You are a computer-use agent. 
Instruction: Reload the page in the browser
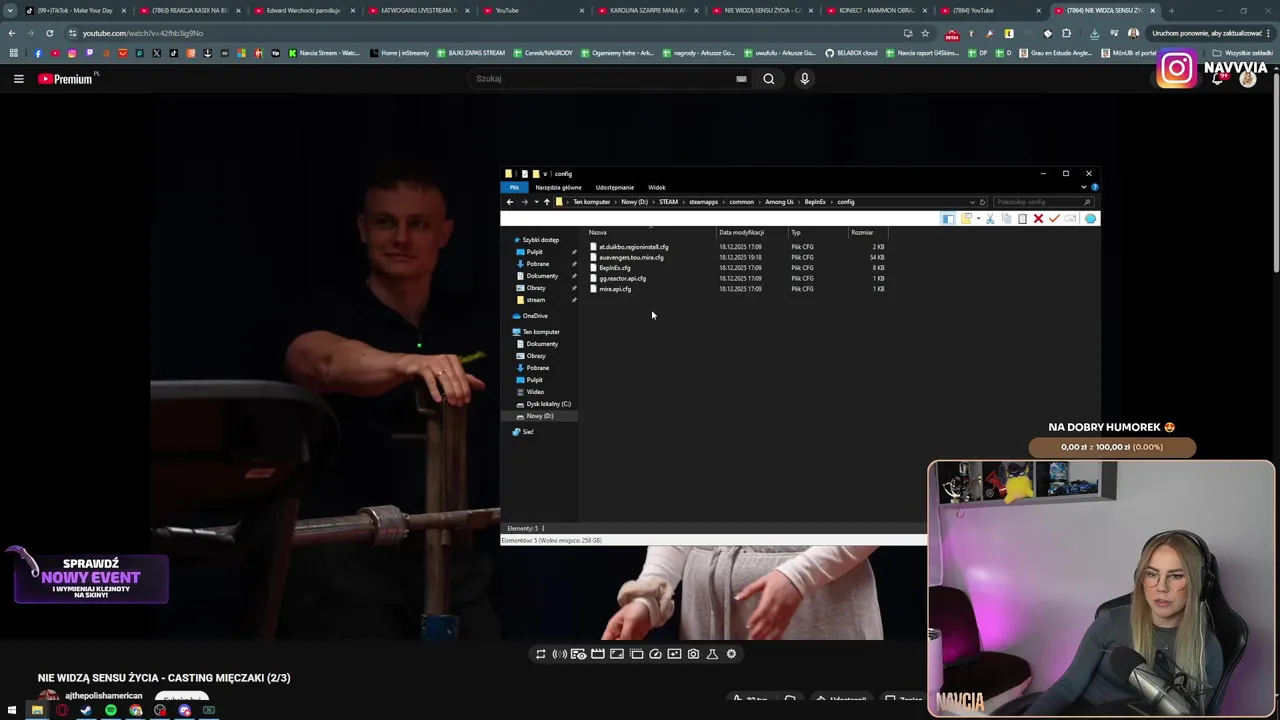(x=49, y=33)
